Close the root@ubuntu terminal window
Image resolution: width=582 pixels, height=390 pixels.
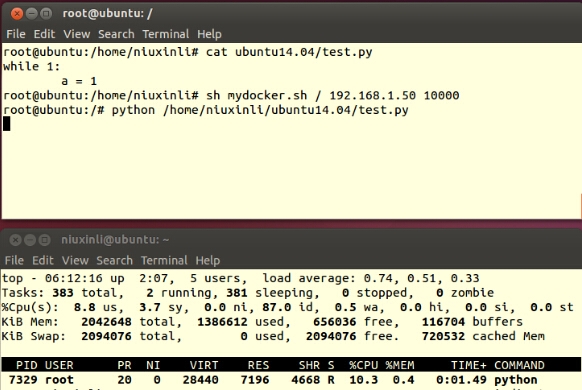click(x=17, y=14)
